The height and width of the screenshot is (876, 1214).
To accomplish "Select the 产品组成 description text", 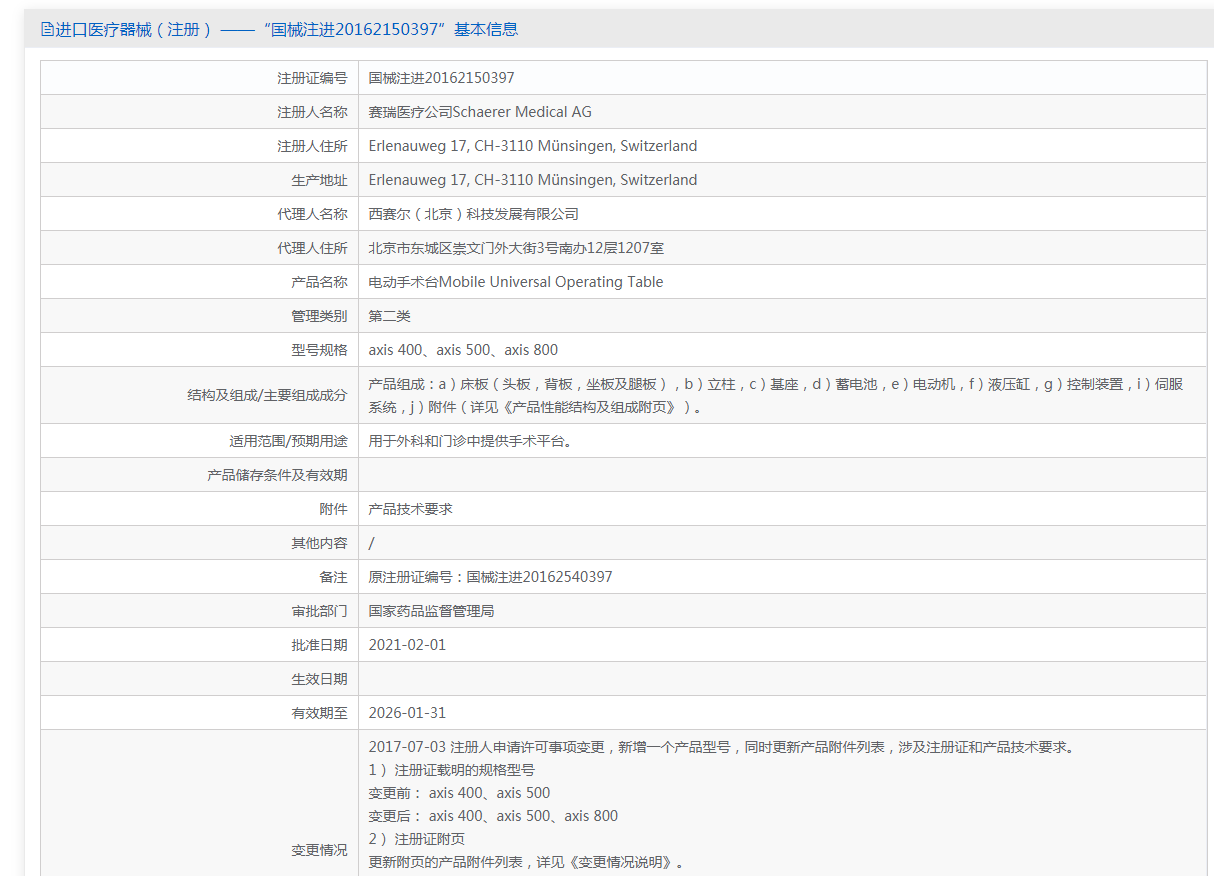I will pos(776,395).
